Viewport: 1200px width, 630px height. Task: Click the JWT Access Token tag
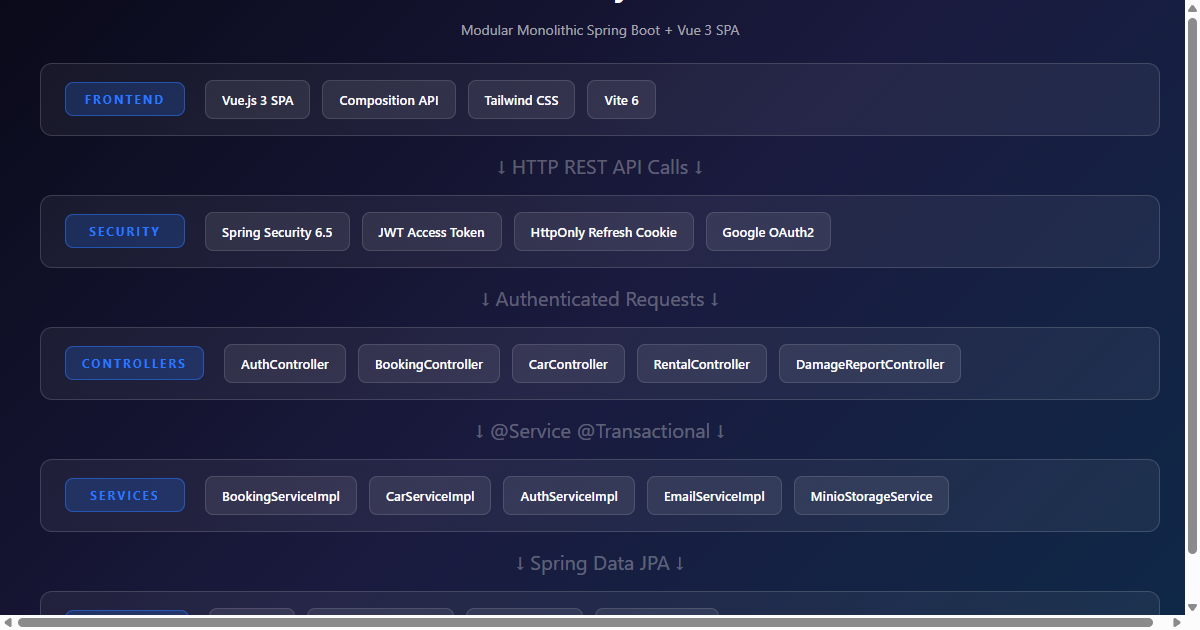pyautogui.click(x=431, y=232)
